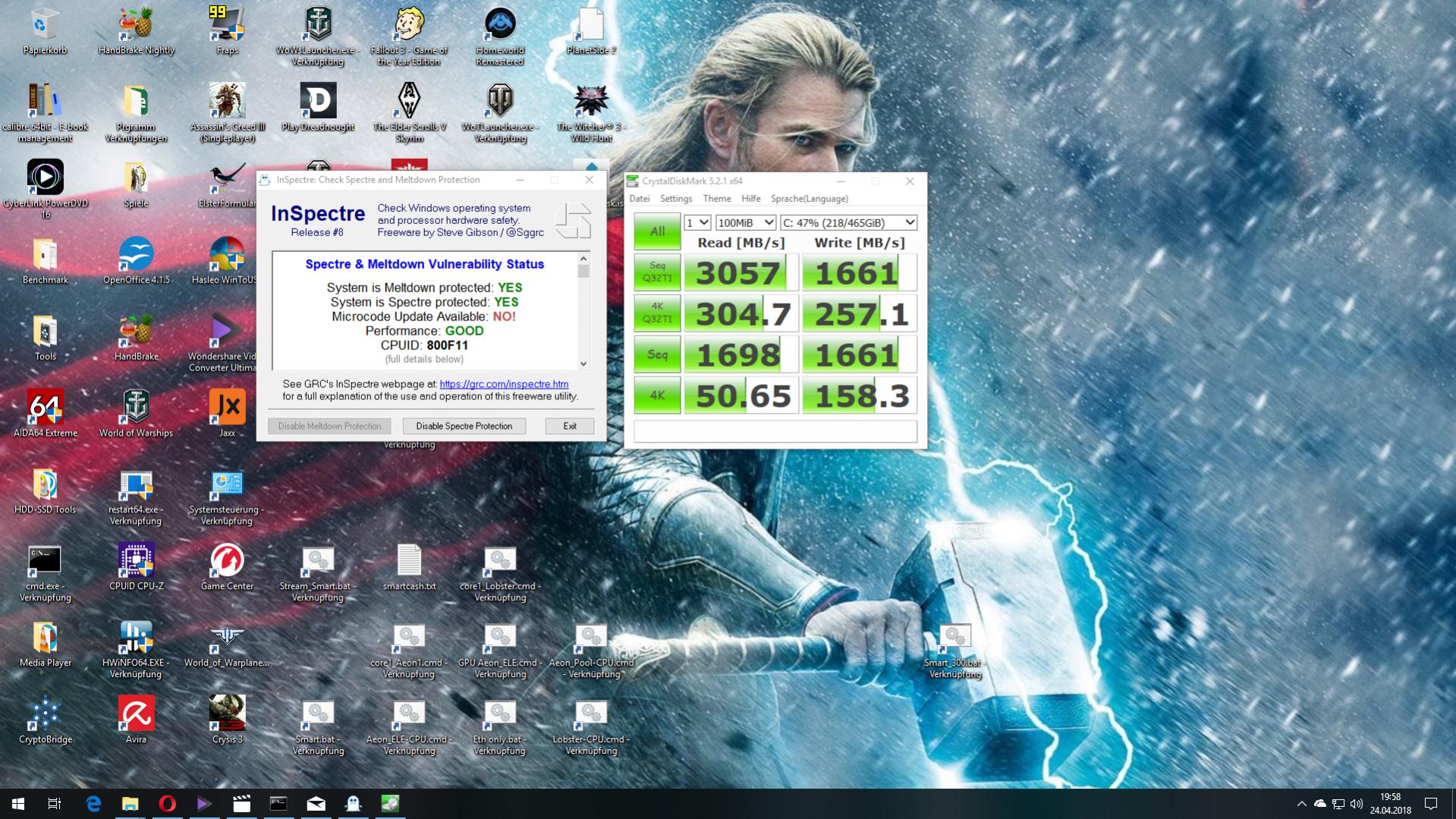Launch CyberLink PowerDVD 16 icon
The width and height of the screenshot is (1456, 819).
(x=45, y=188)
